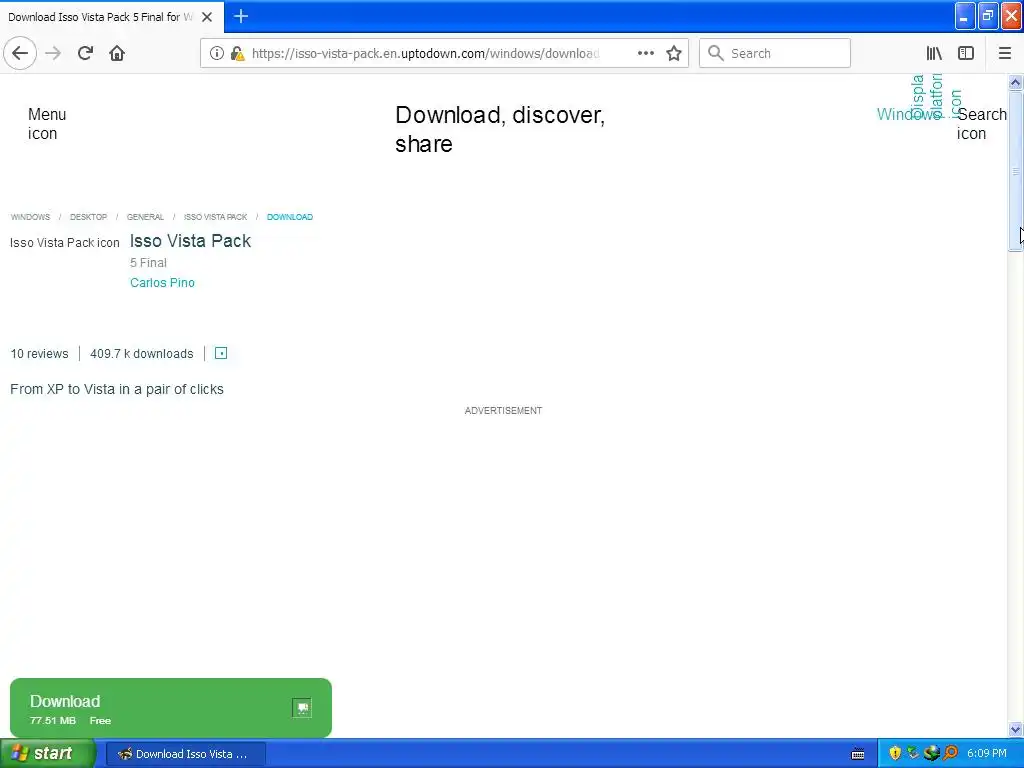Screen dimensions: 1024x768
Task: Open the GENERAL breadcrumb
Action: pos(145,217)
